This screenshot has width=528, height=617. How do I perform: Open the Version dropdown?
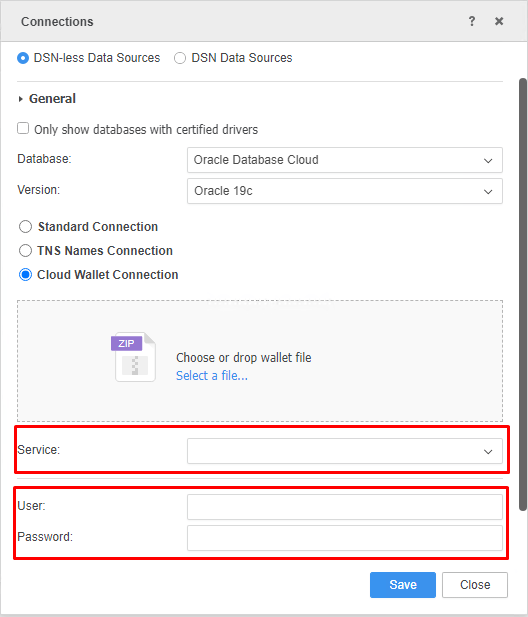(345, 191)
